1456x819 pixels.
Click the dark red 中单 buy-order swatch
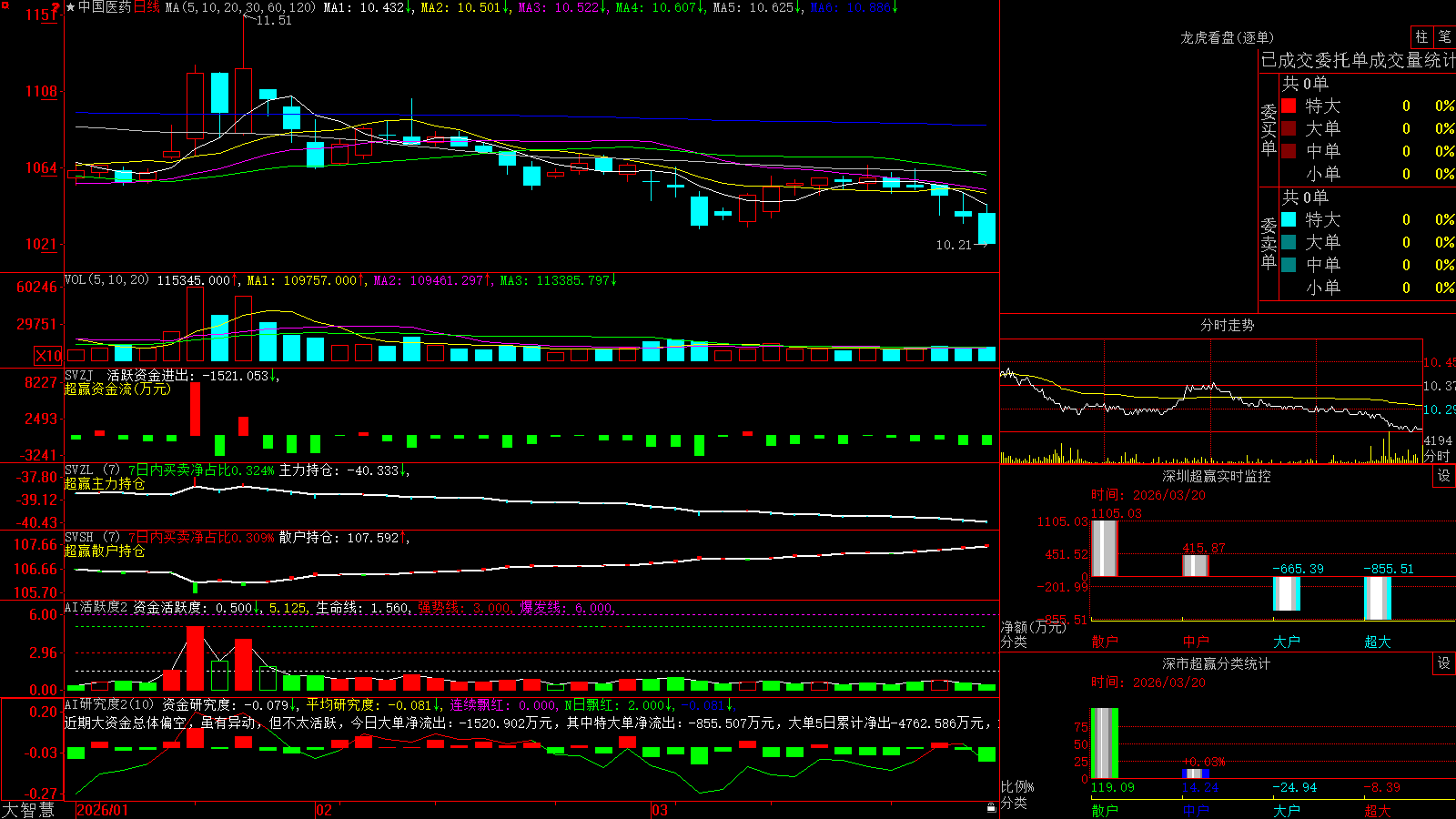click(x=1289, y=151)
